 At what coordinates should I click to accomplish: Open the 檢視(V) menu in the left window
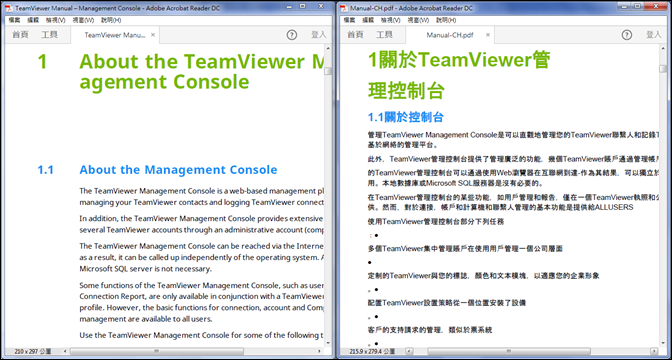tap(56, 20)
